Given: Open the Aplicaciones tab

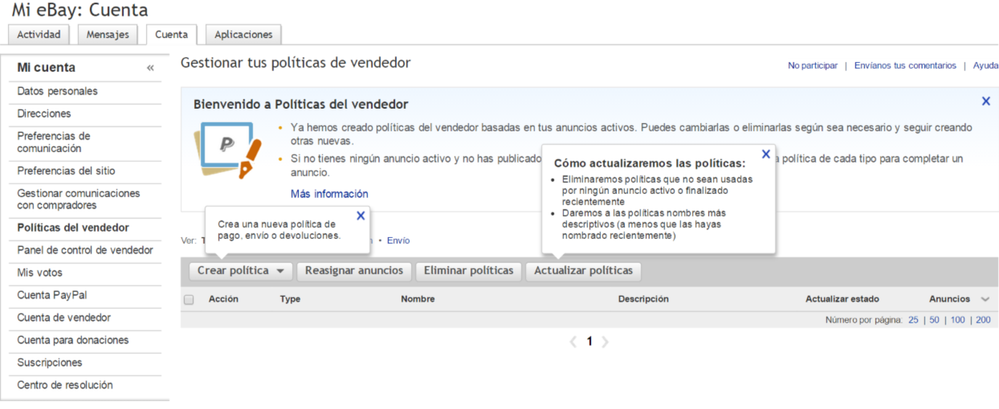Looking at the screenshot, I should (x=244, y=34).
